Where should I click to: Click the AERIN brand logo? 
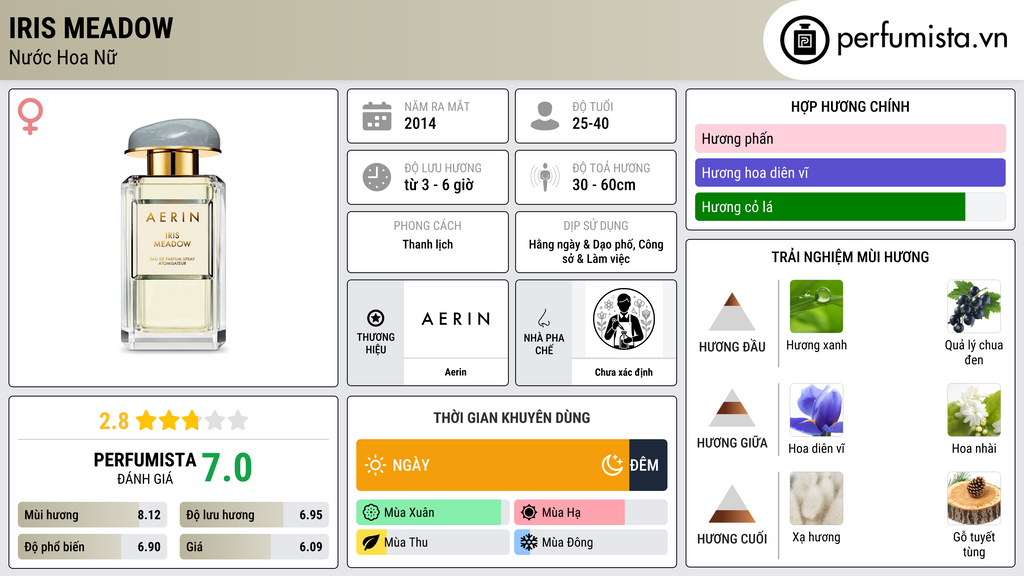[x=456, y=319]
